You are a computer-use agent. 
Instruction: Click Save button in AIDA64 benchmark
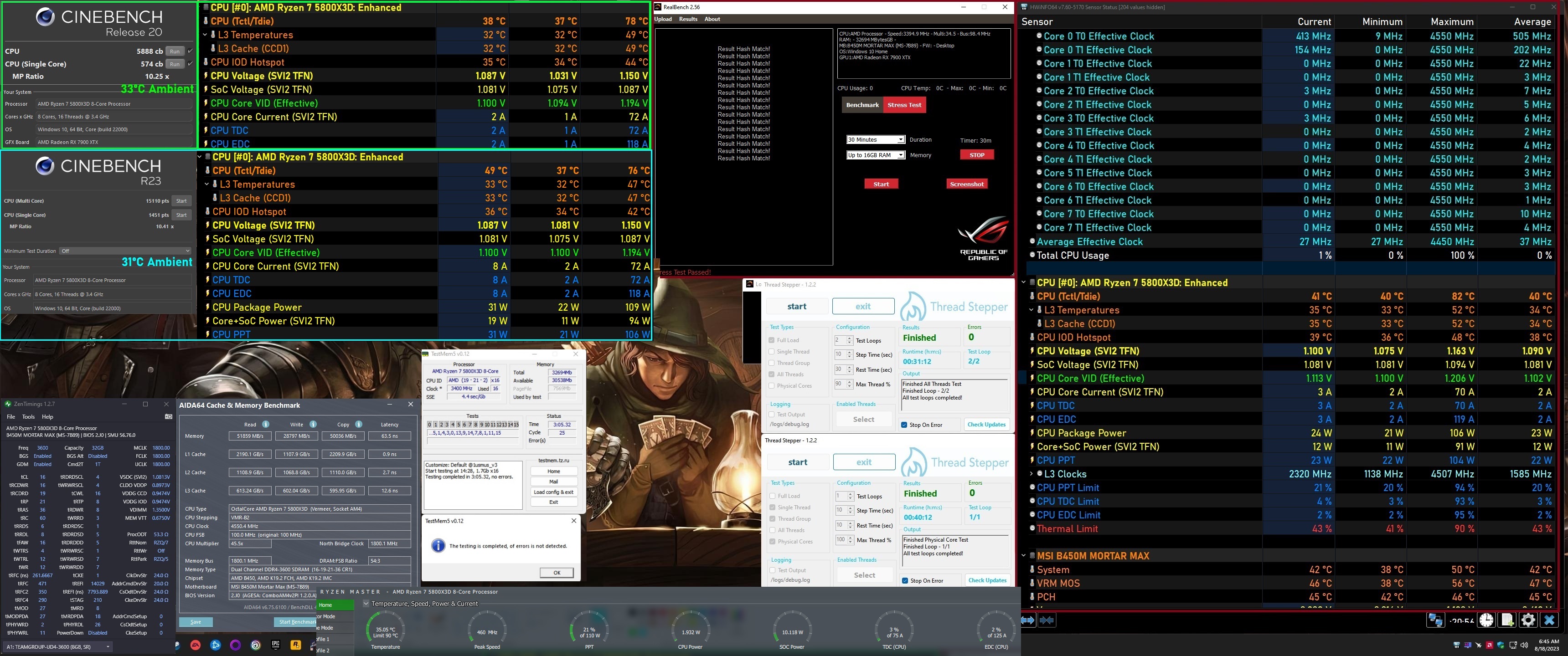[x=196, y=622]
